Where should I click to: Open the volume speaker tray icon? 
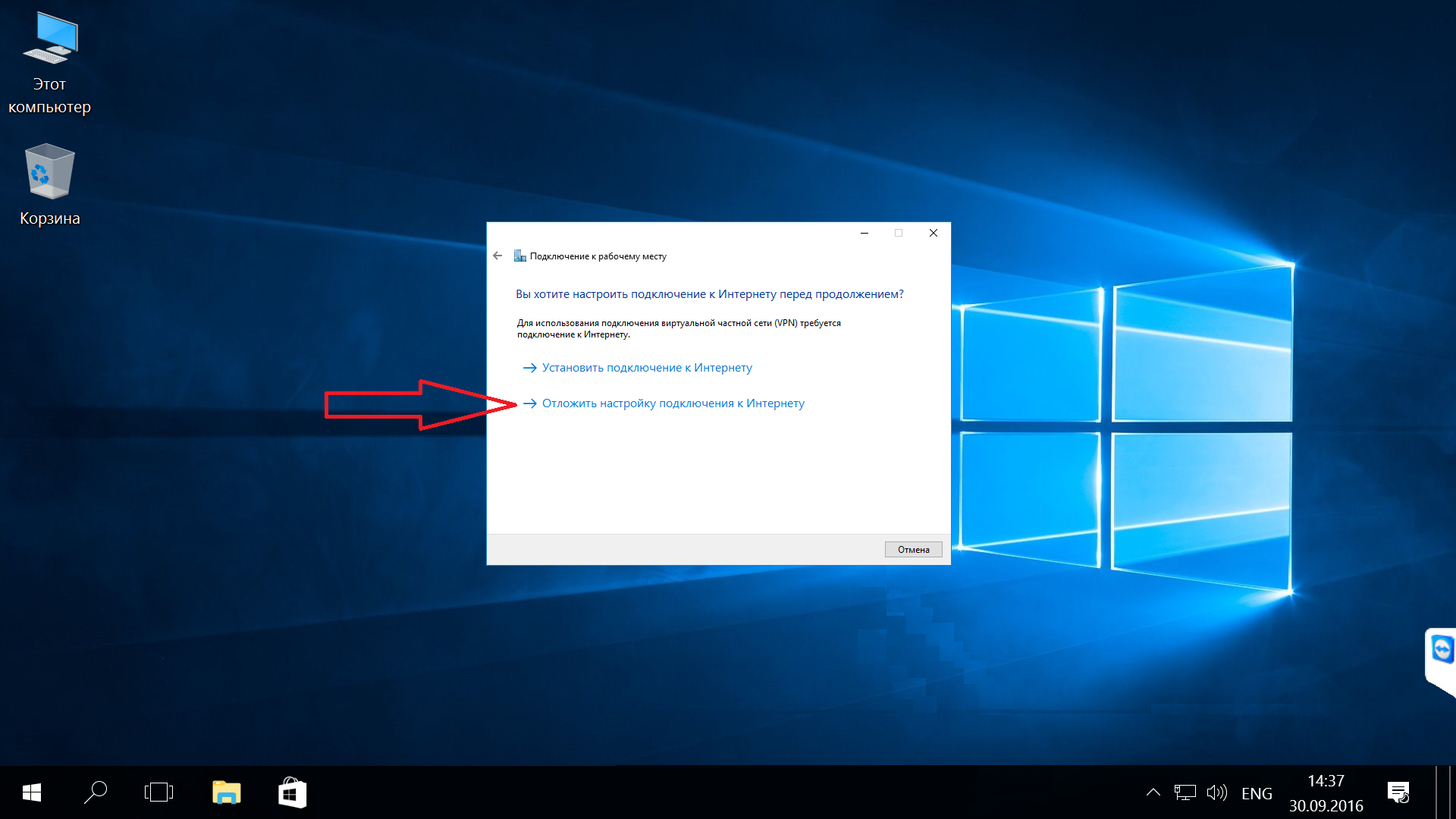(1216, 792)
